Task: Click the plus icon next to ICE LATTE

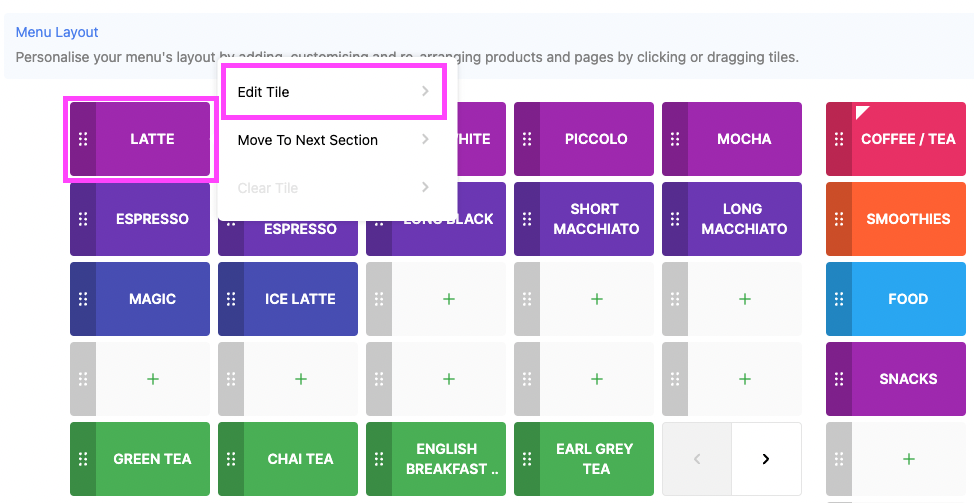Action: click(x=448, y=299)
